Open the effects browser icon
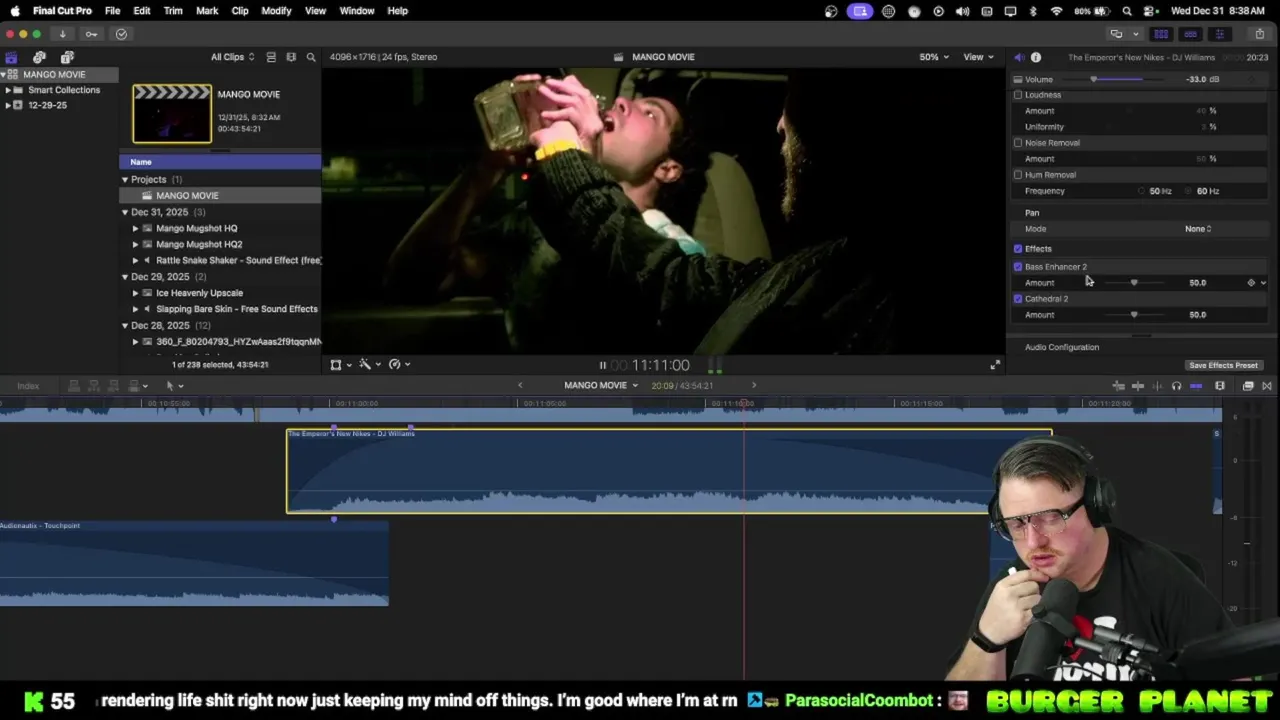The width and height of the screenshot is (1280, 720). point(1248,386)
